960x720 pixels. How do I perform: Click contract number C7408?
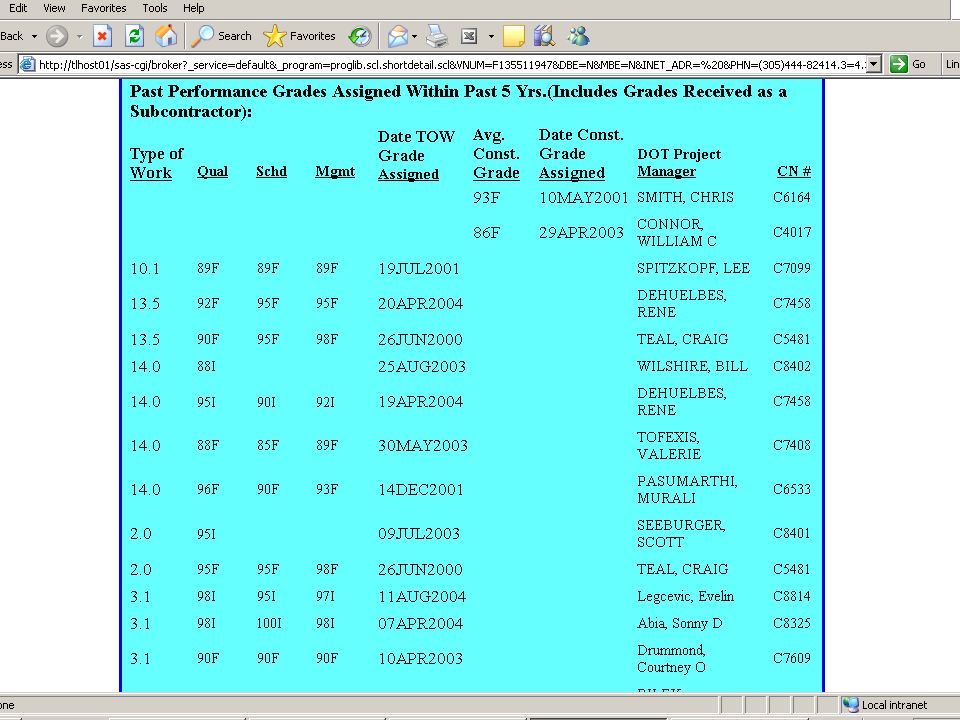click(x=792, y=445)
